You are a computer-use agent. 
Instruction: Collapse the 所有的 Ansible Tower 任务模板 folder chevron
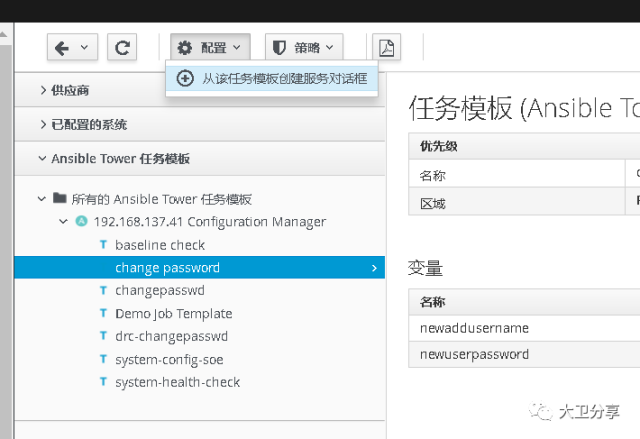(42, 199)
